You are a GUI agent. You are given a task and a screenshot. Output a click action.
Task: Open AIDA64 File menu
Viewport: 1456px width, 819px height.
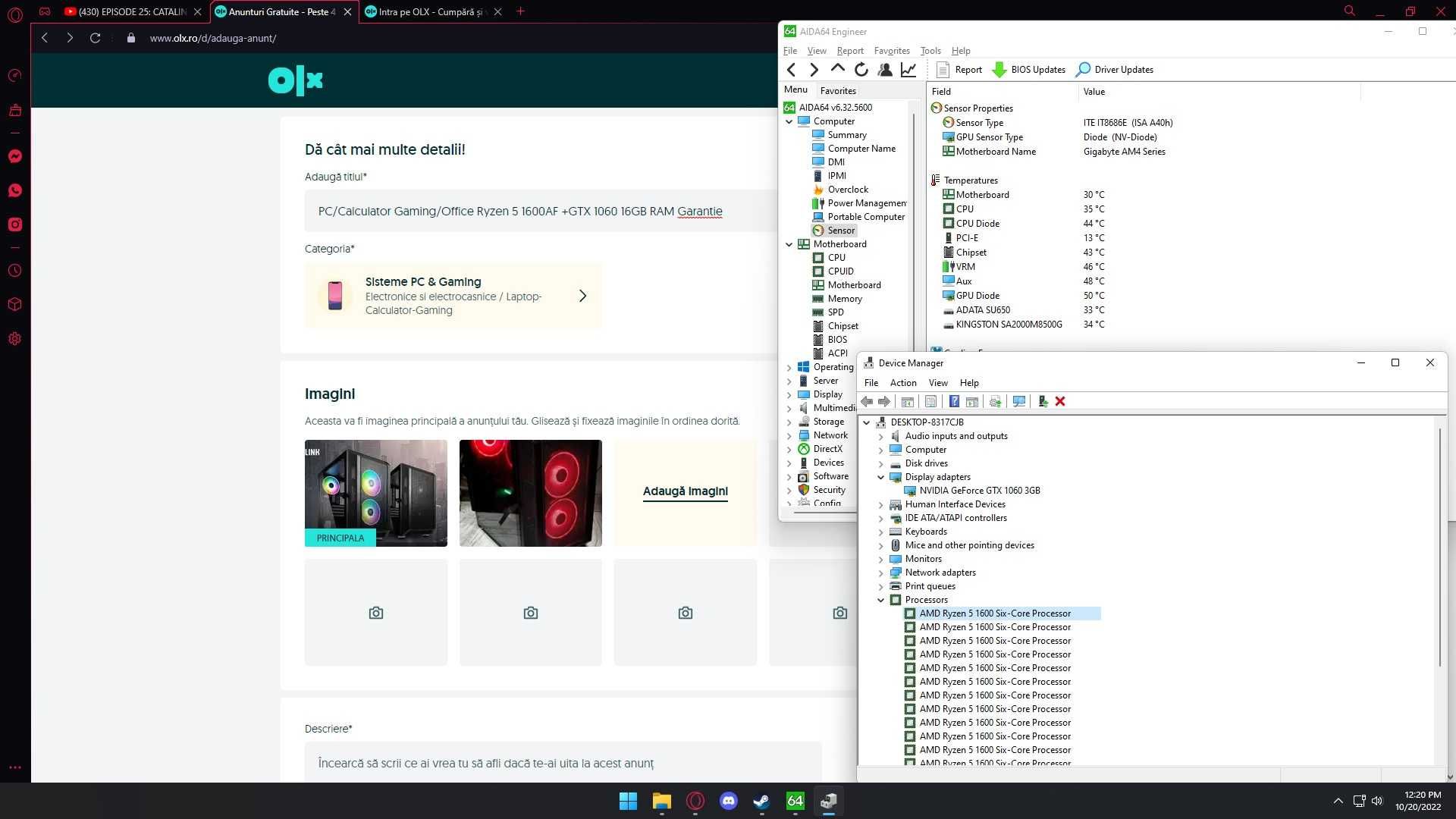pos(790,51)
